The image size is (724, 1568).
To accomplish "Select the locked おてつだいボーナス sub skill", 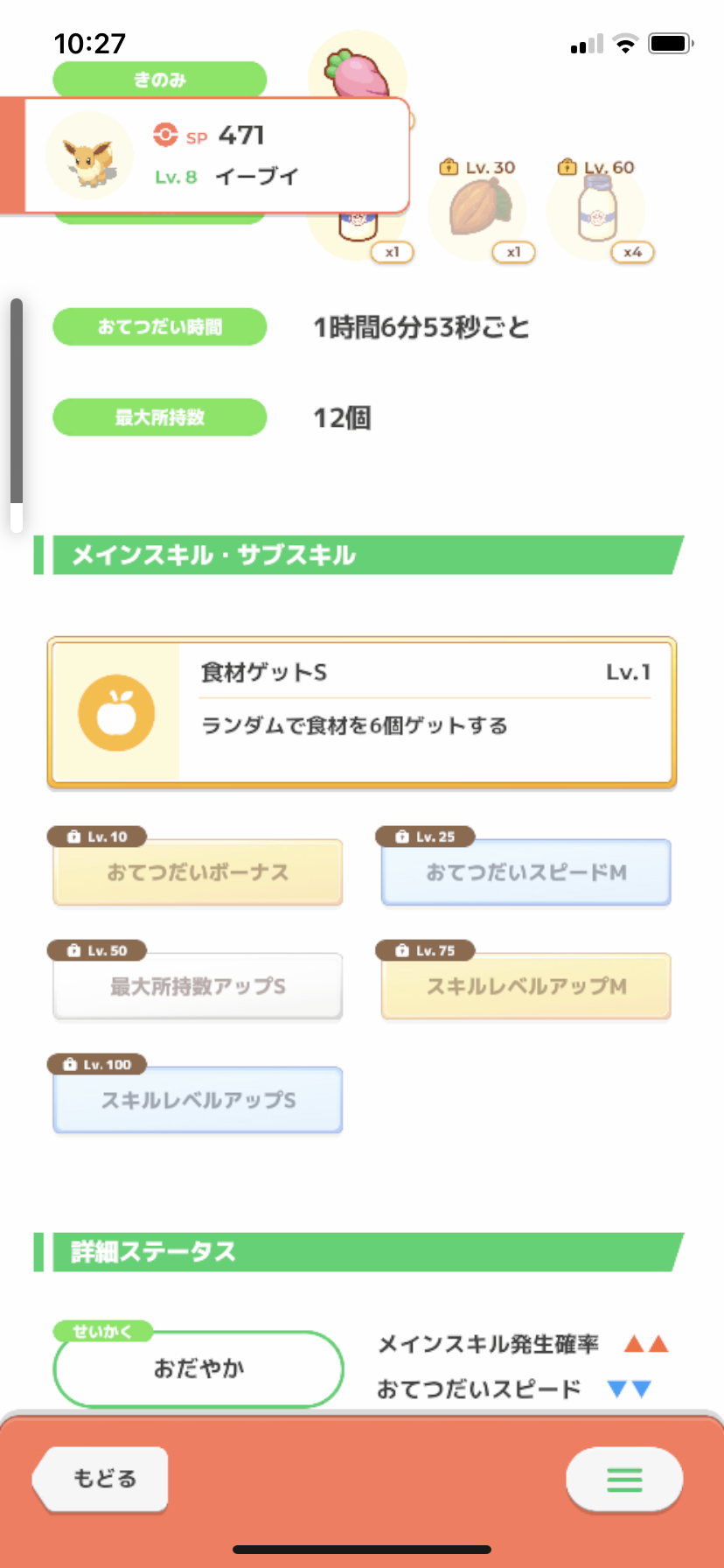I will pos(198,872).
